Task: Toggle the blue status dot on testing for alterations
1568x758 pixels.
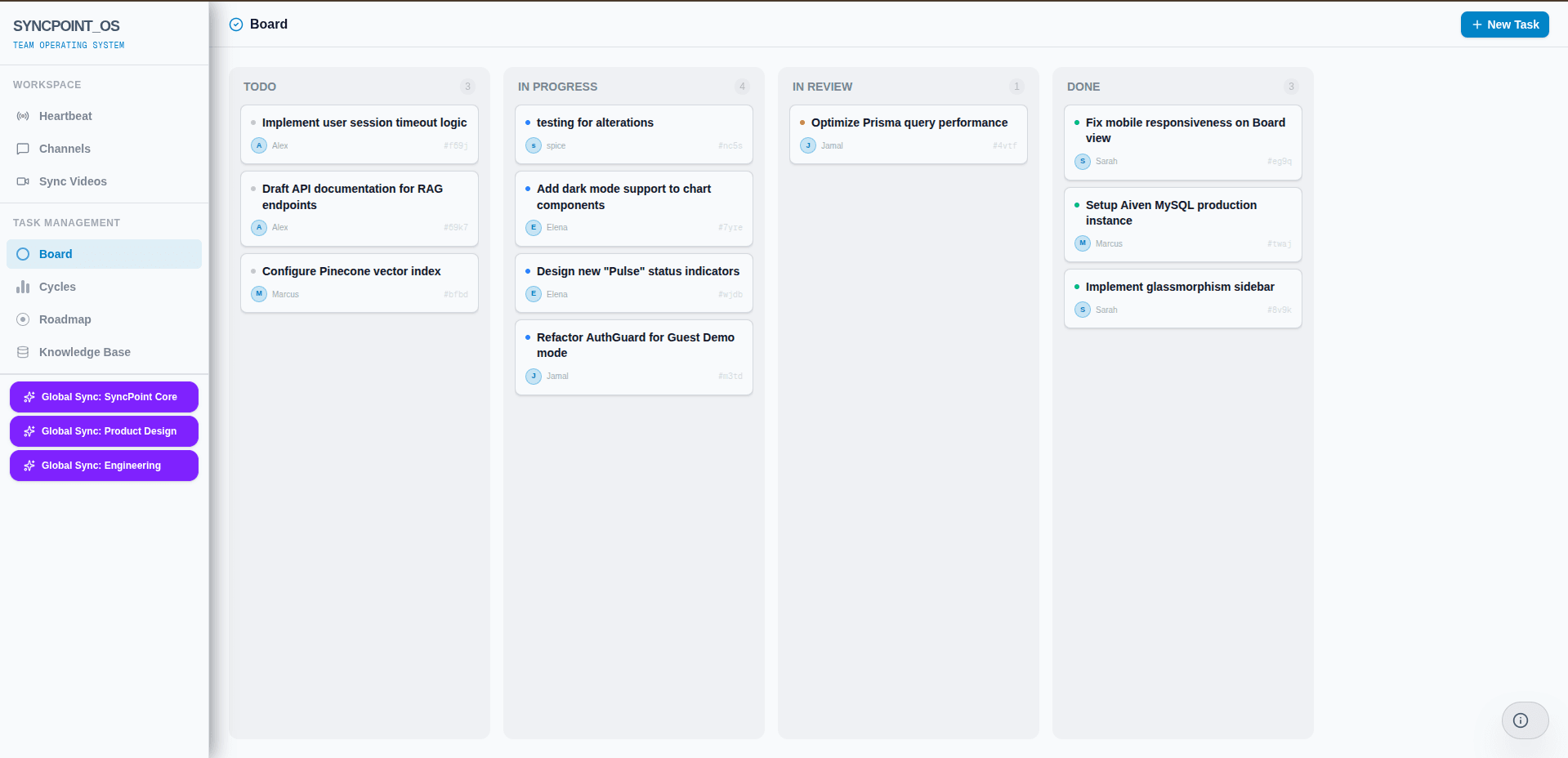Action: tap(529, 123)
